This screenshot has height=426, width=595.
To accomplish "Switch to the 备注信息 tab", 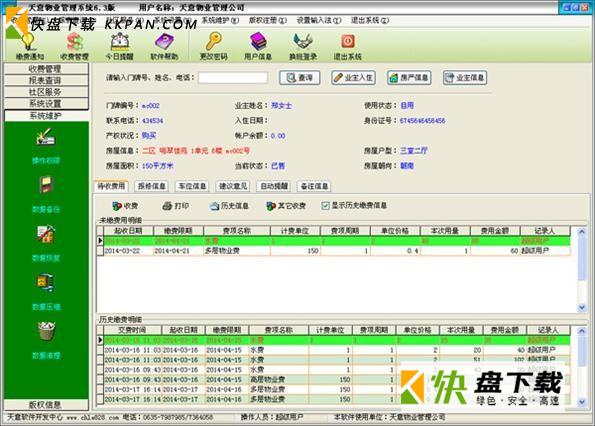I will click(x=314, y=186).
